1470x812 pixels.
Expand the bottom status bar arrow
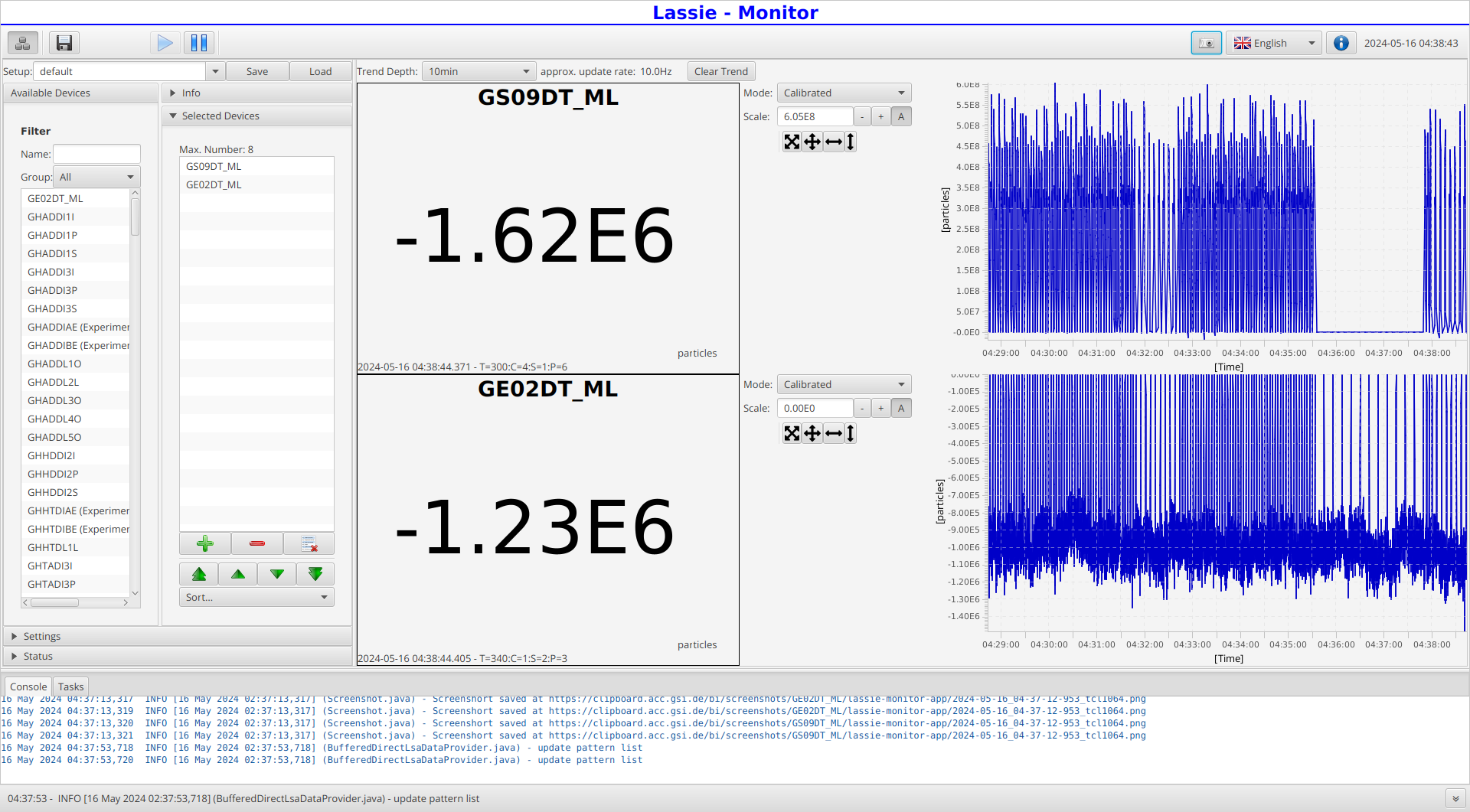pyautogui.click(x=1455, y=798)
